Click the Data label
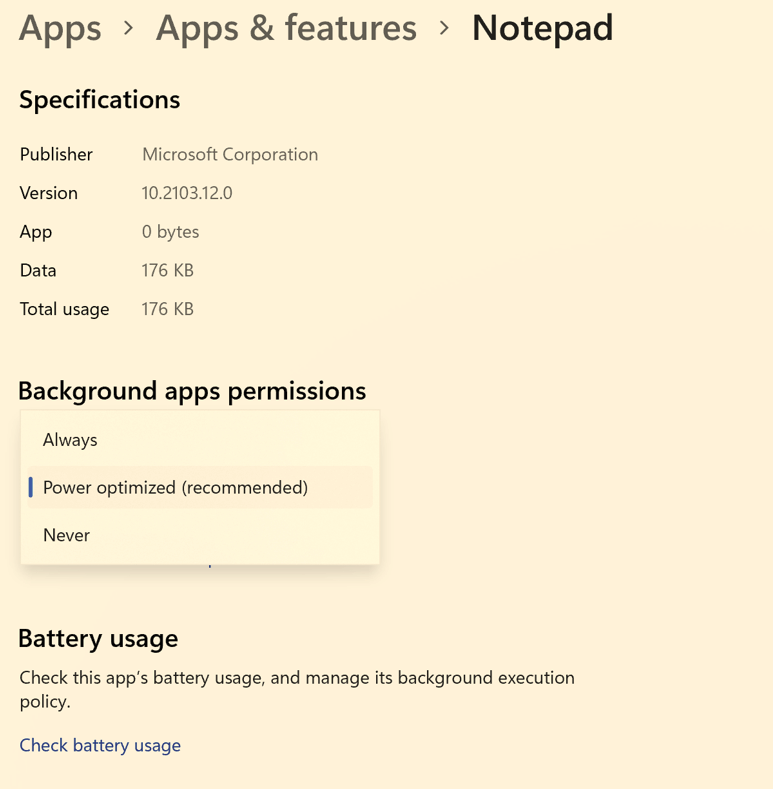The image size is (773, 789). point(38,271)
